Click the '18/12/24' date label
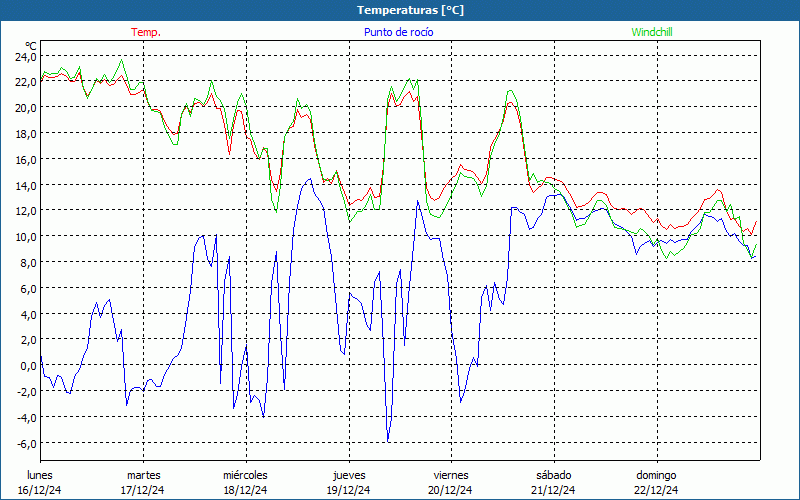Screen dimensions: 800x500 (x=245, y=490)
